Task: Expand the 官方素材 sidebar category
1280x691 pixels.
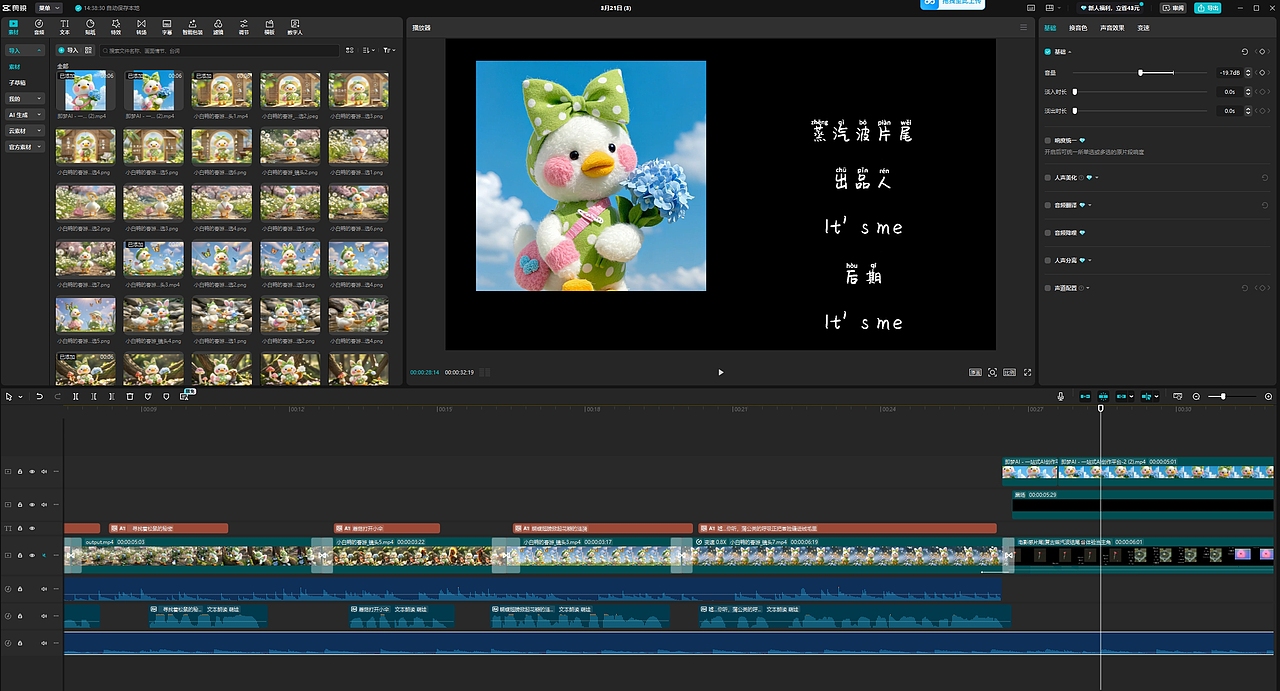Action: tap(25, 147)
